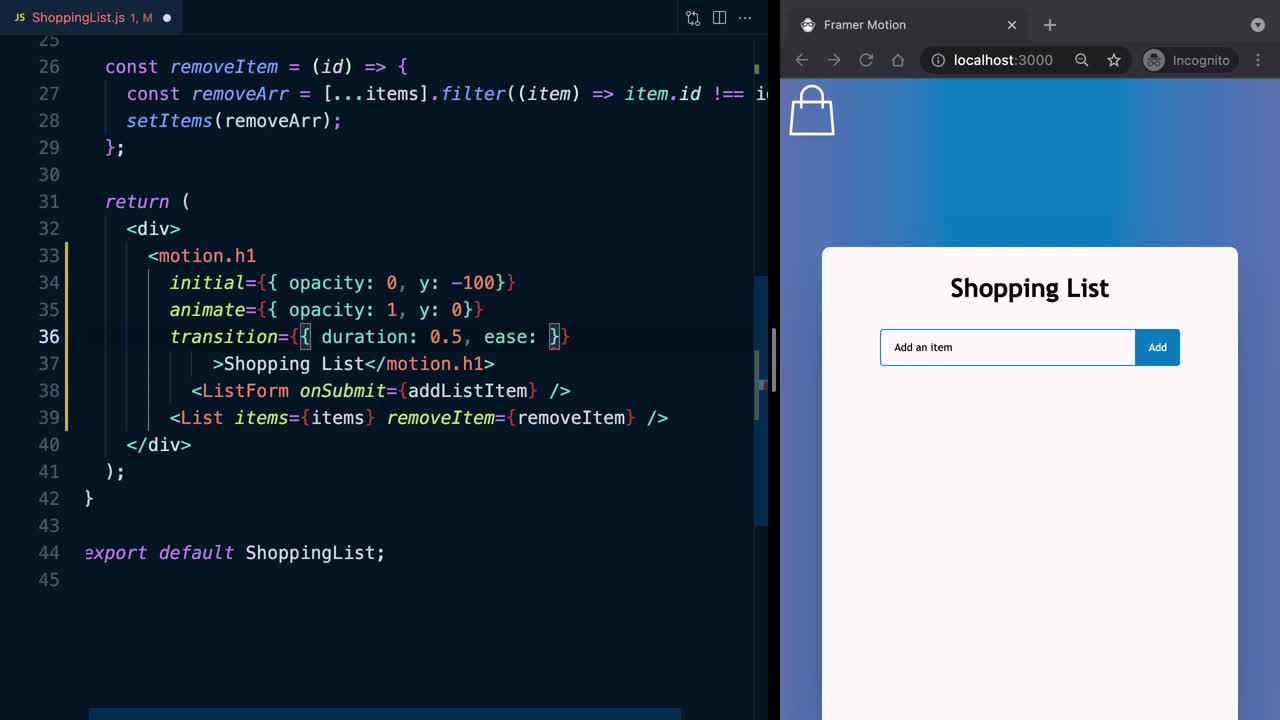Click the browser forward arrow
This screenshot has height=720, width=1280.
[834, 60]
